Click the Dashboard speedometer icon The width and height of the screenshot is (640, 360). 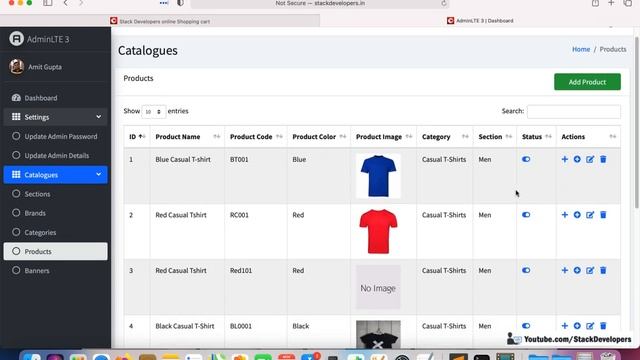click(16, 98)
